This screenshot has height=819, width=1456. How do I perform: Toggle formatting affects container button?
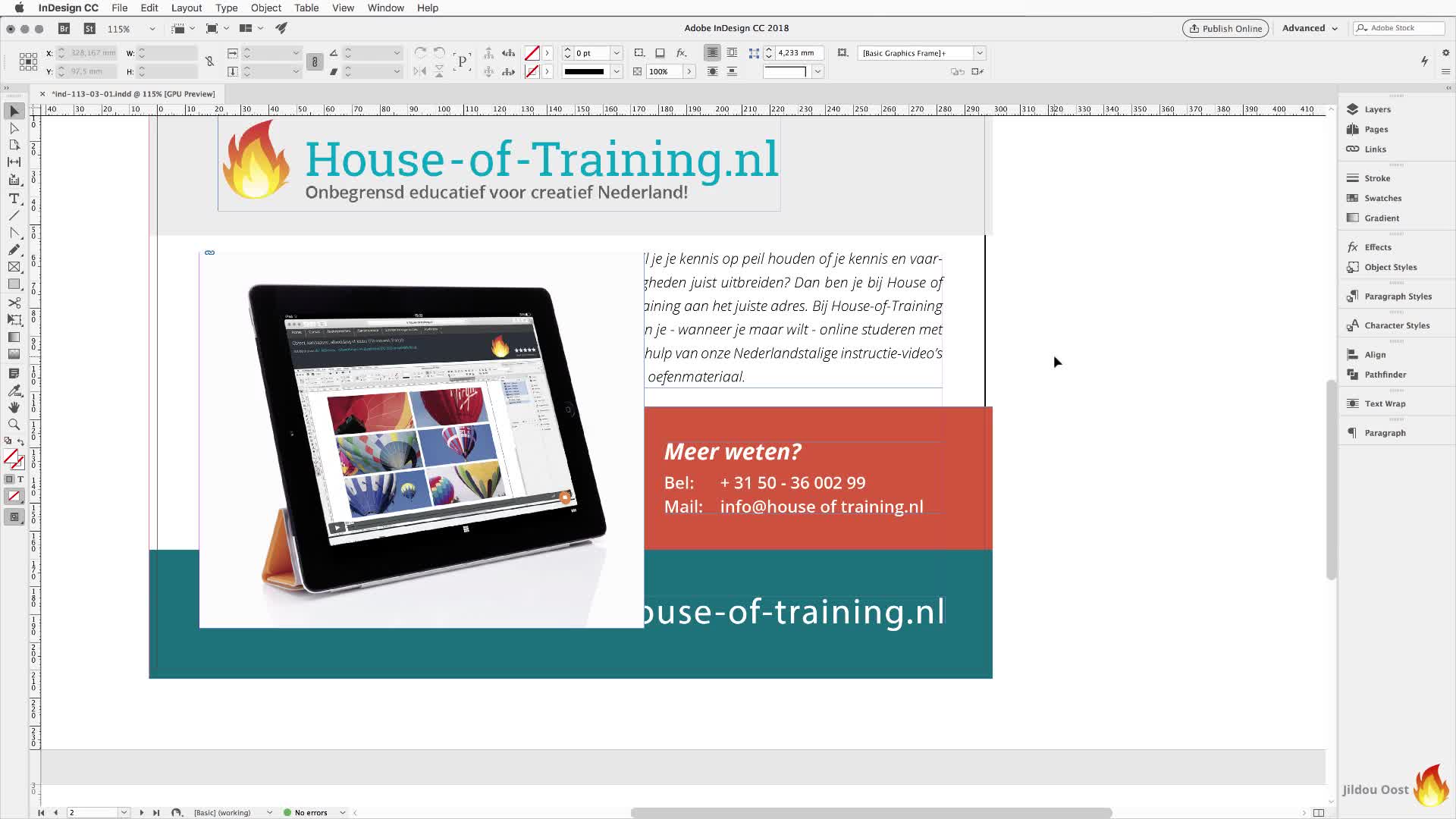tap(9, 479)
